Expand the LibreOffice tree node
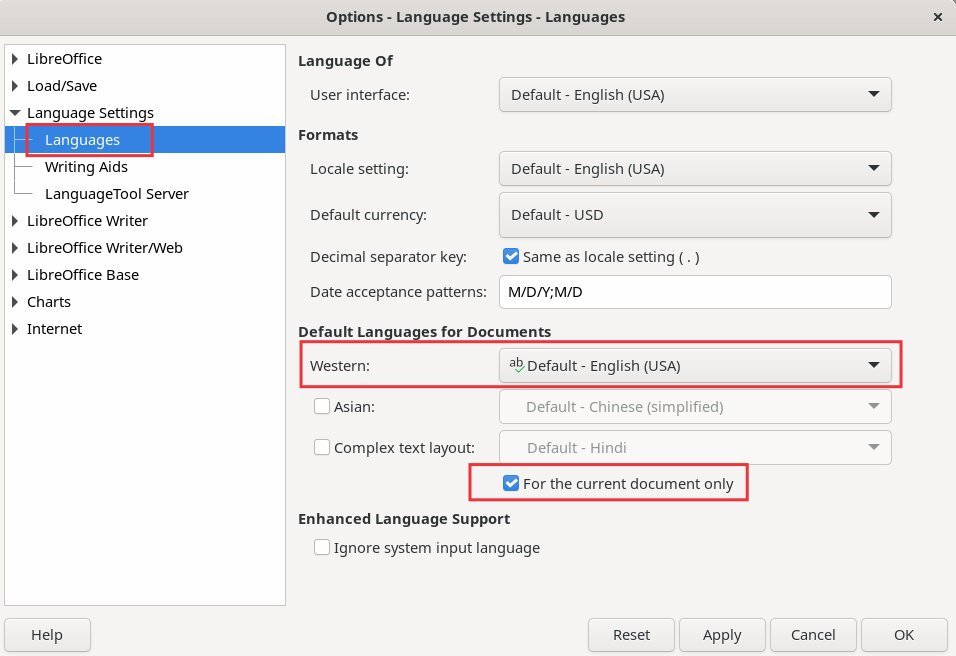This screenshot has height=656, width=956. click(x=15, y=59)
